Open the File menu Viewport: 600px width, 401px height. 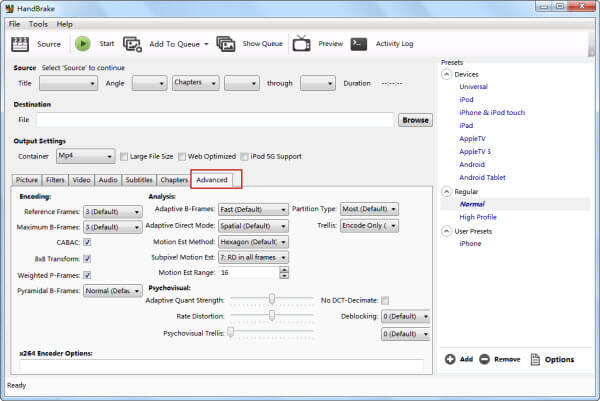point(15,24)
